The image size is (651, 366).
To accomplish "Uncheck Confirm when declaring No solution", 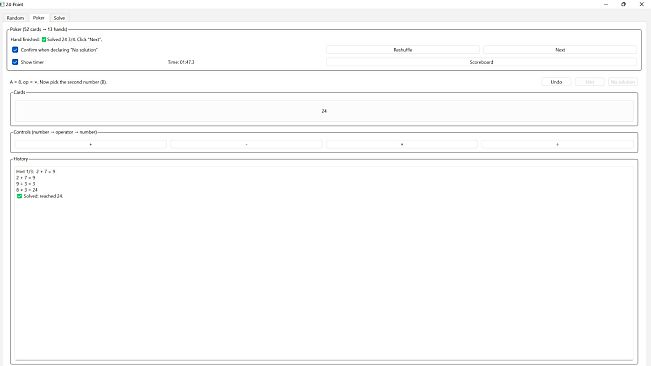I will 15,50.
